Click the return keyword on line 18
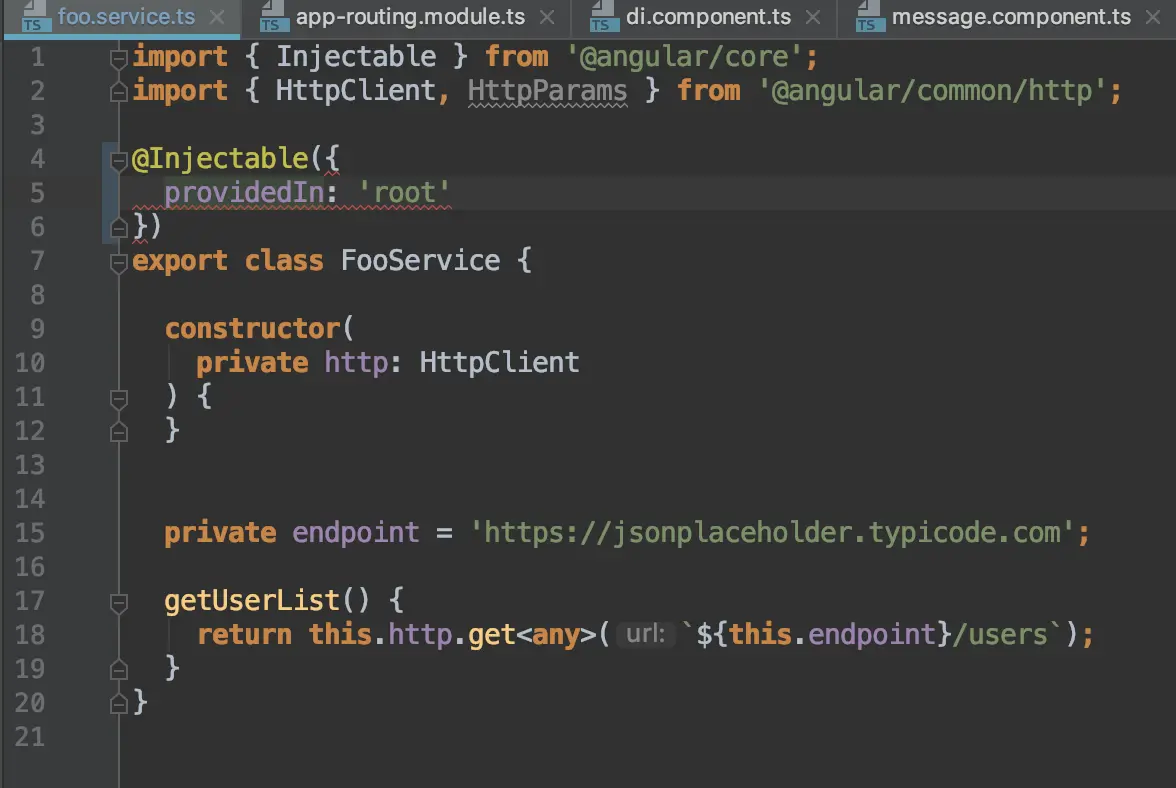Image resolution: width=1176 pixels, height=788 pixels. pos(244,635)
